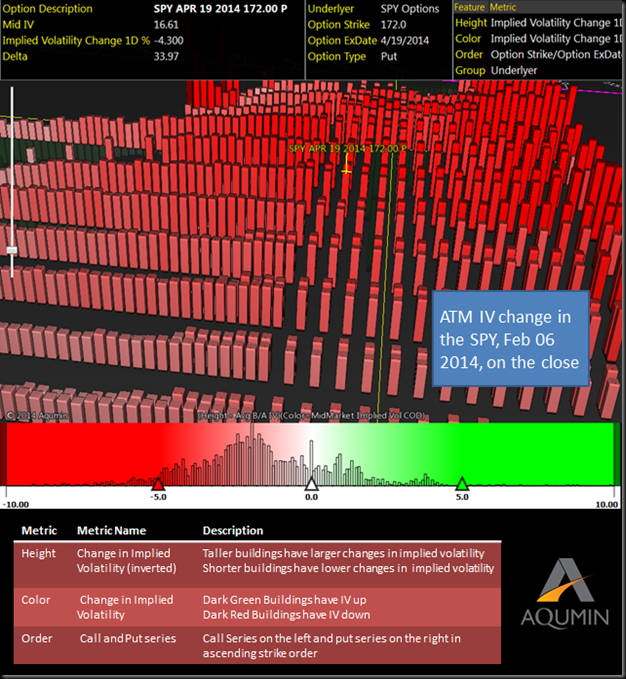Select the Color feature row

(x=538, y=39)
